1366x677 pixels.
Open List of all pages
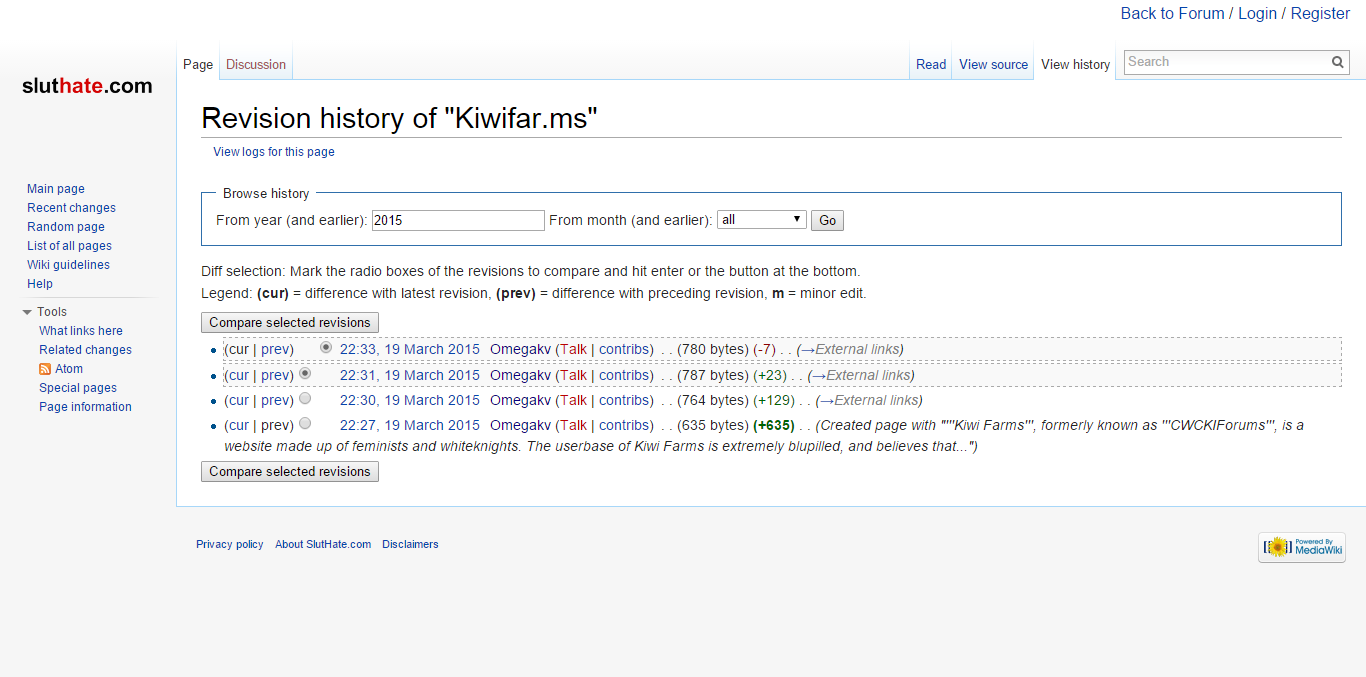pyautogui.click(x=69, y=246)
